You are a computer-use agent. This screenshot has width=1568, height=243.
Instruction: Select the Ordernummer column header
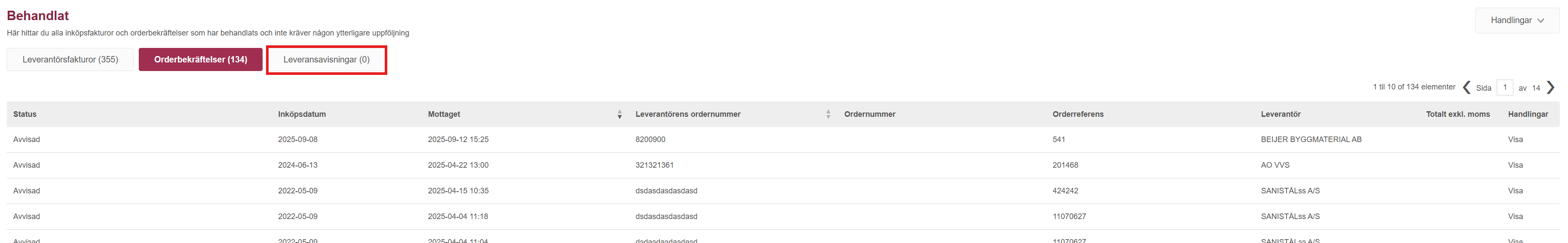point(869,114)
